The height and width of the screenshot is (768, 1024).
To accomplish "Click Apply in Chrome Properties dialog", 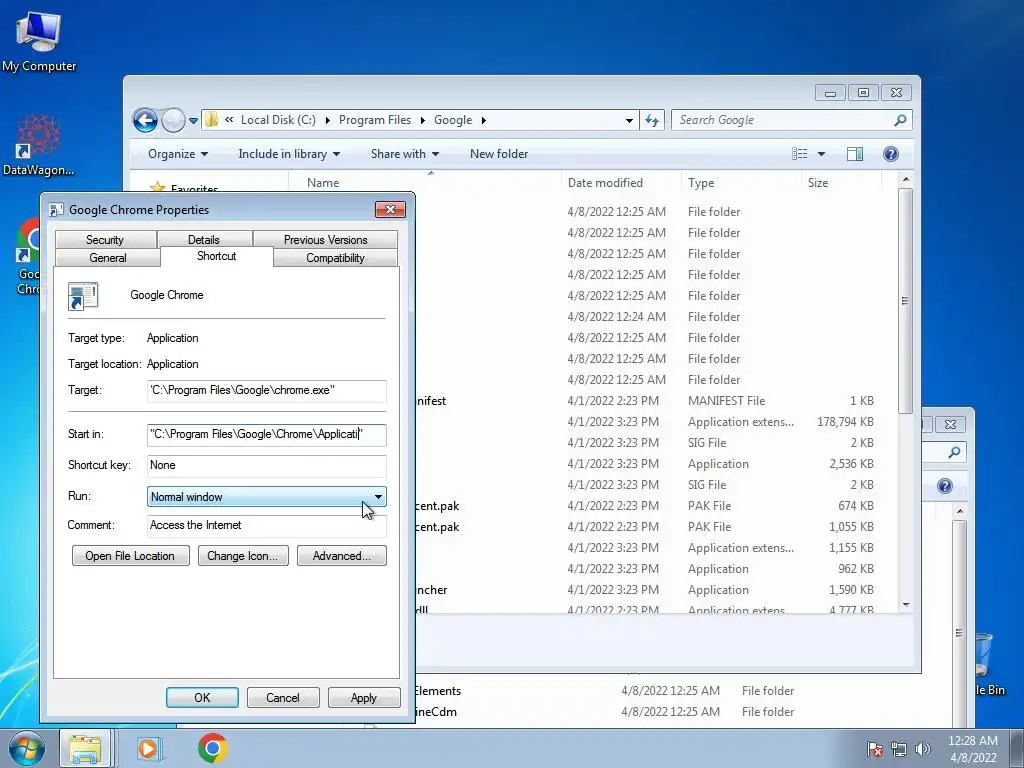I will (364, 697).
